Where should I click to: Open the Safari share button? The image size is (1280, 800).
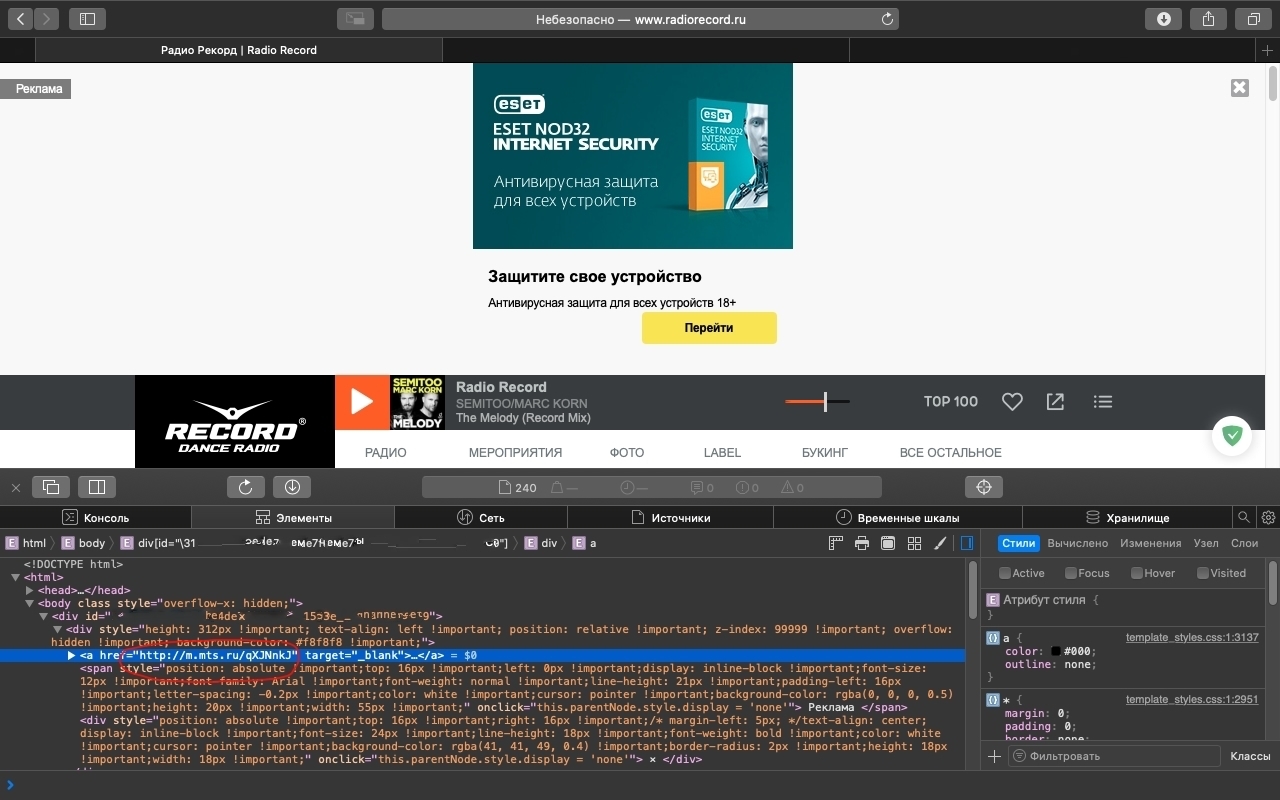1209,19
